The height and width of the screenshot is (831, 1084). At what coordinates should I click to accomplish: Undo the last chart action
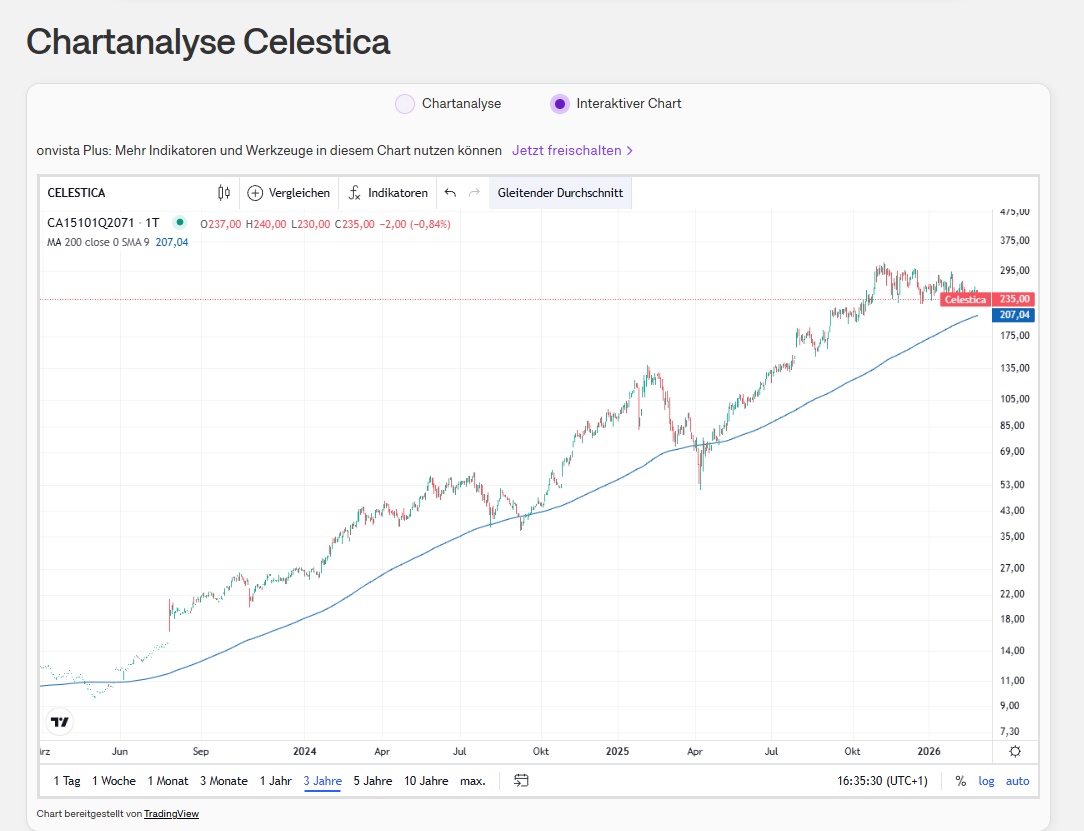point(450,193)
